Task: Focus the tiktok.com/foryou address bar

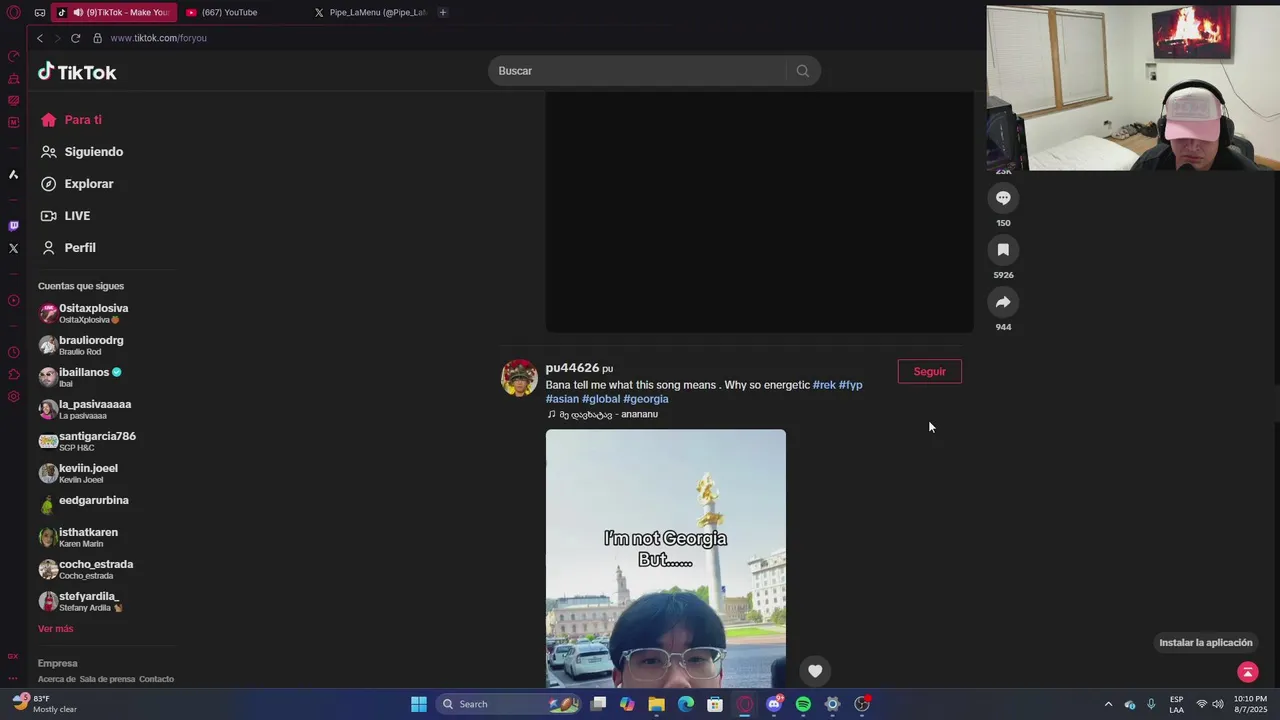Action: coord(158,38)
